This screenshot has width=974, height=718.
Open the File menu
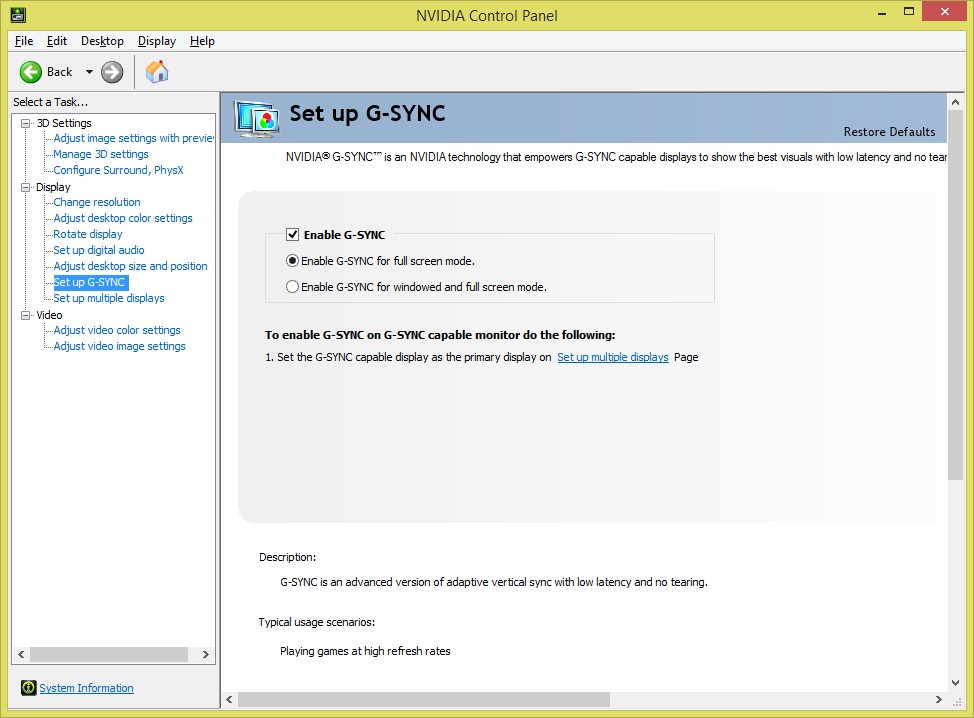(24, 41)
